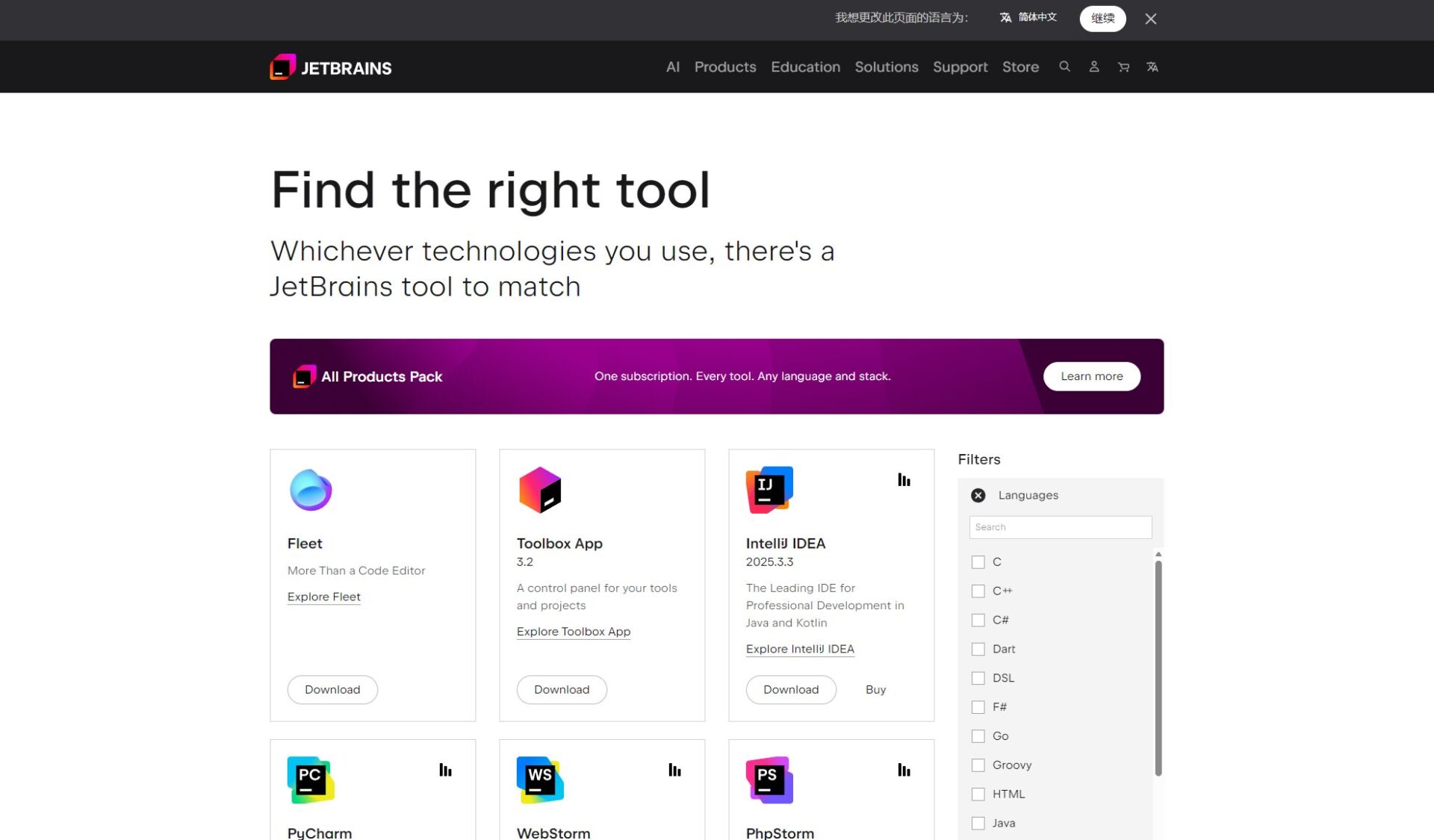Click the language filter search field
Viewport: 1434px width, 840px height.
[1060, 526]
